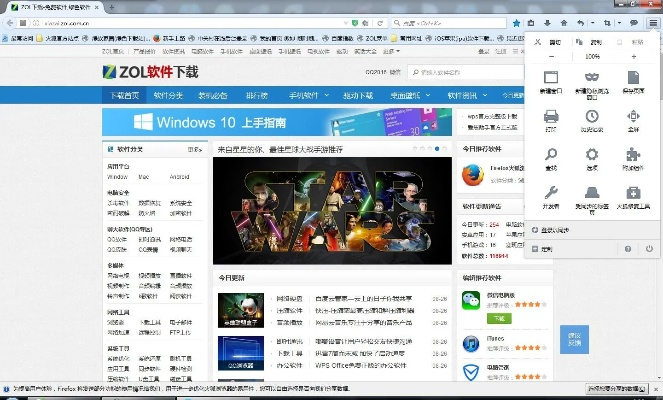The width and height of the screenshot is (663, 400).
Task: Click the Find magnifier icon in menu
Action: tap(549, 155)
